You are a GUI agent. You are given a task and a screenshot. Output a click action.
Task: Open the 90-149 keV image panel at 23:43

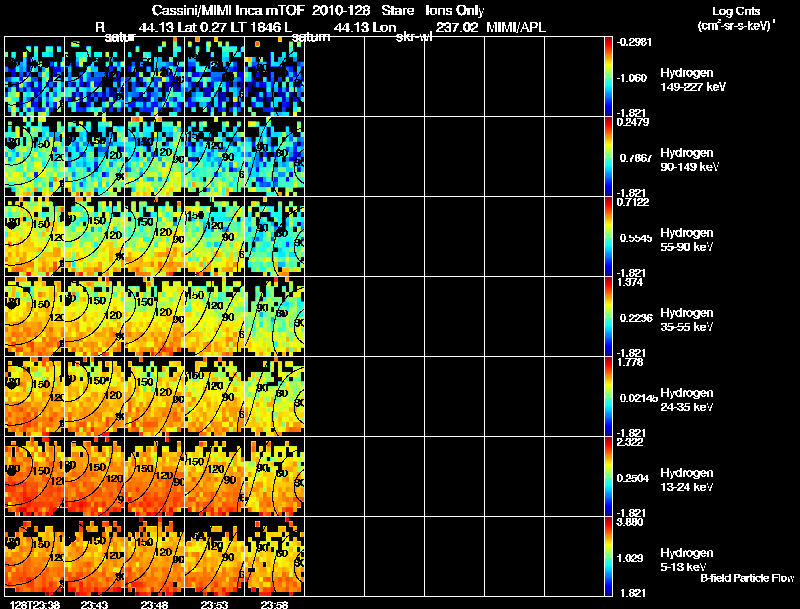(x=94, y=156)
